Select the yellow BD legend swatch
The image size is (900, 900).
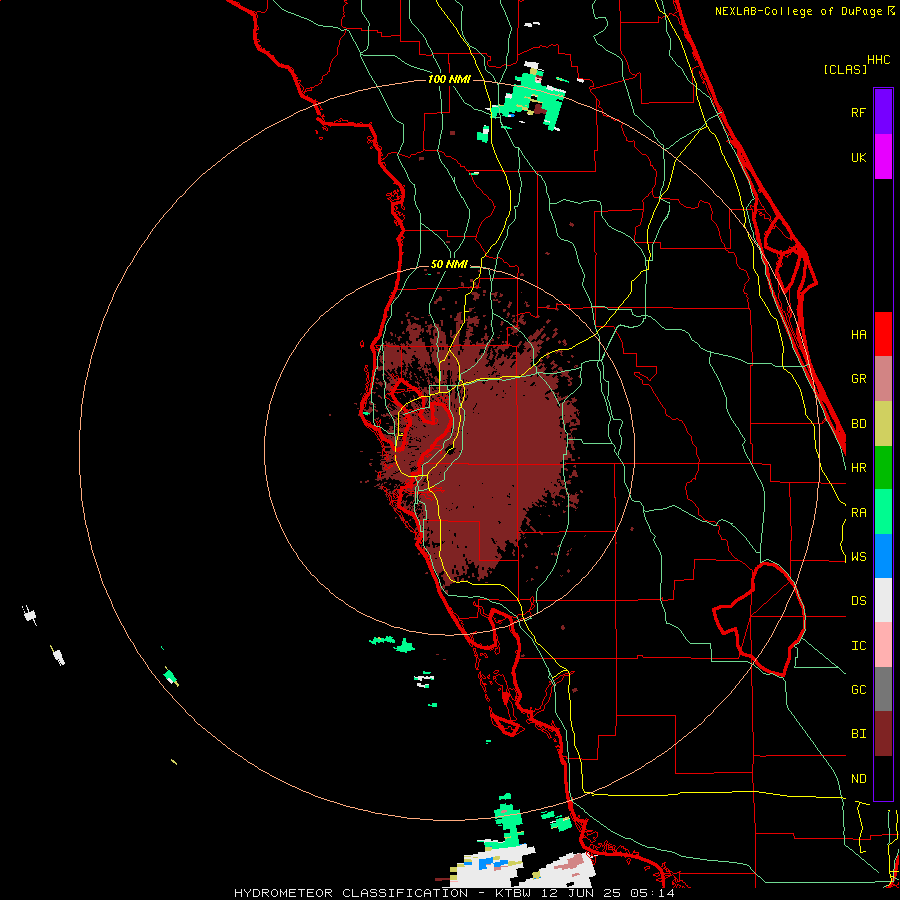[883, 423]
